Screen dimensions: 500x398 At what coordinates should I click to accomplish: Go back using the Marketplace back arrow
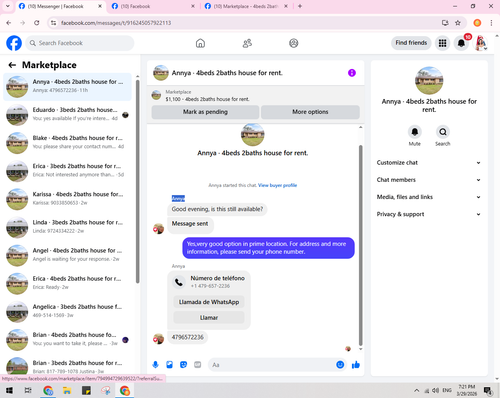pyautogui.click(x=12, y=65)
